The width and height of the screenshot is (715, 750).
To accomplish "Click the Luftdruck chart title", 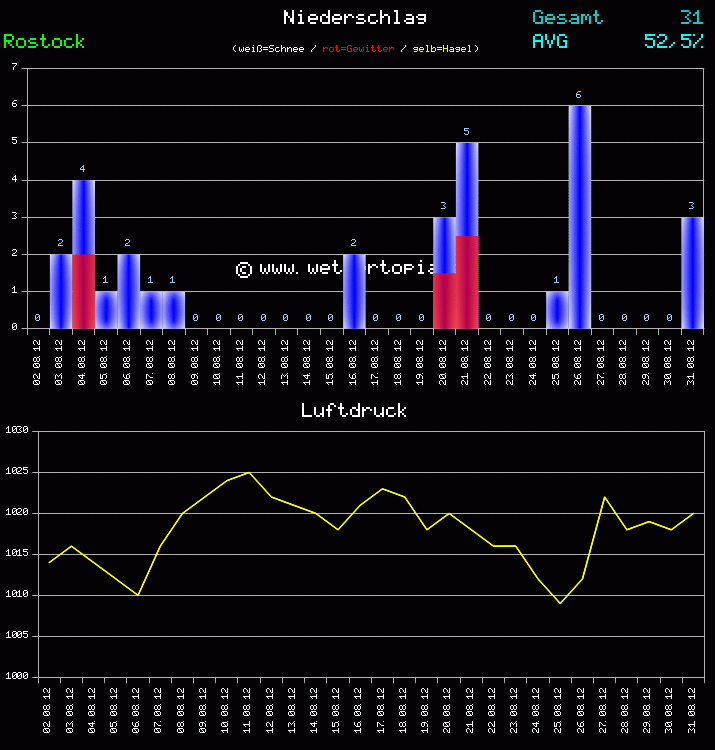I will click(354, 411).
